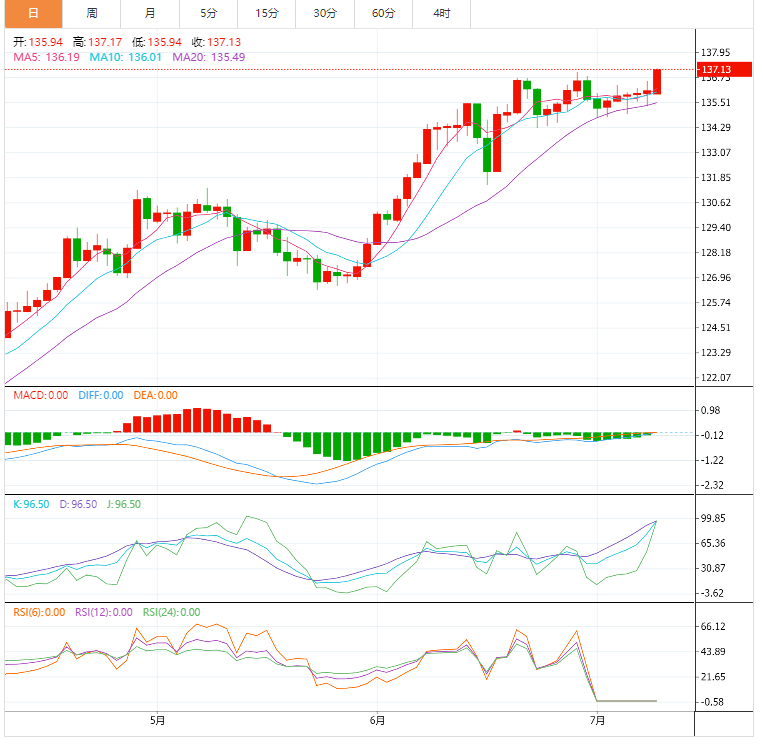
Task: Open the 4时 timeframe tab
Action: click(x=441, y=13)
